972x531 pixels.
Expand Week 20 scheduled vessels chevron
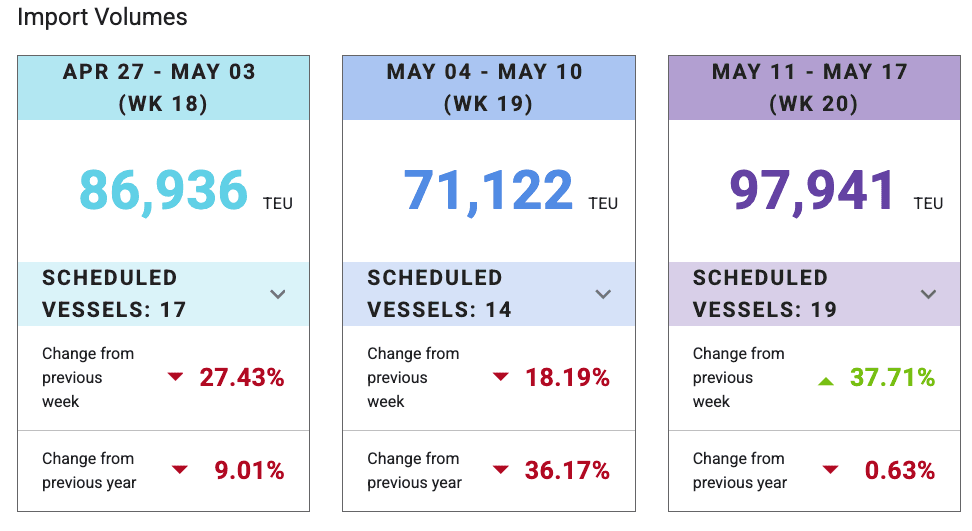(x=928, y=294)
